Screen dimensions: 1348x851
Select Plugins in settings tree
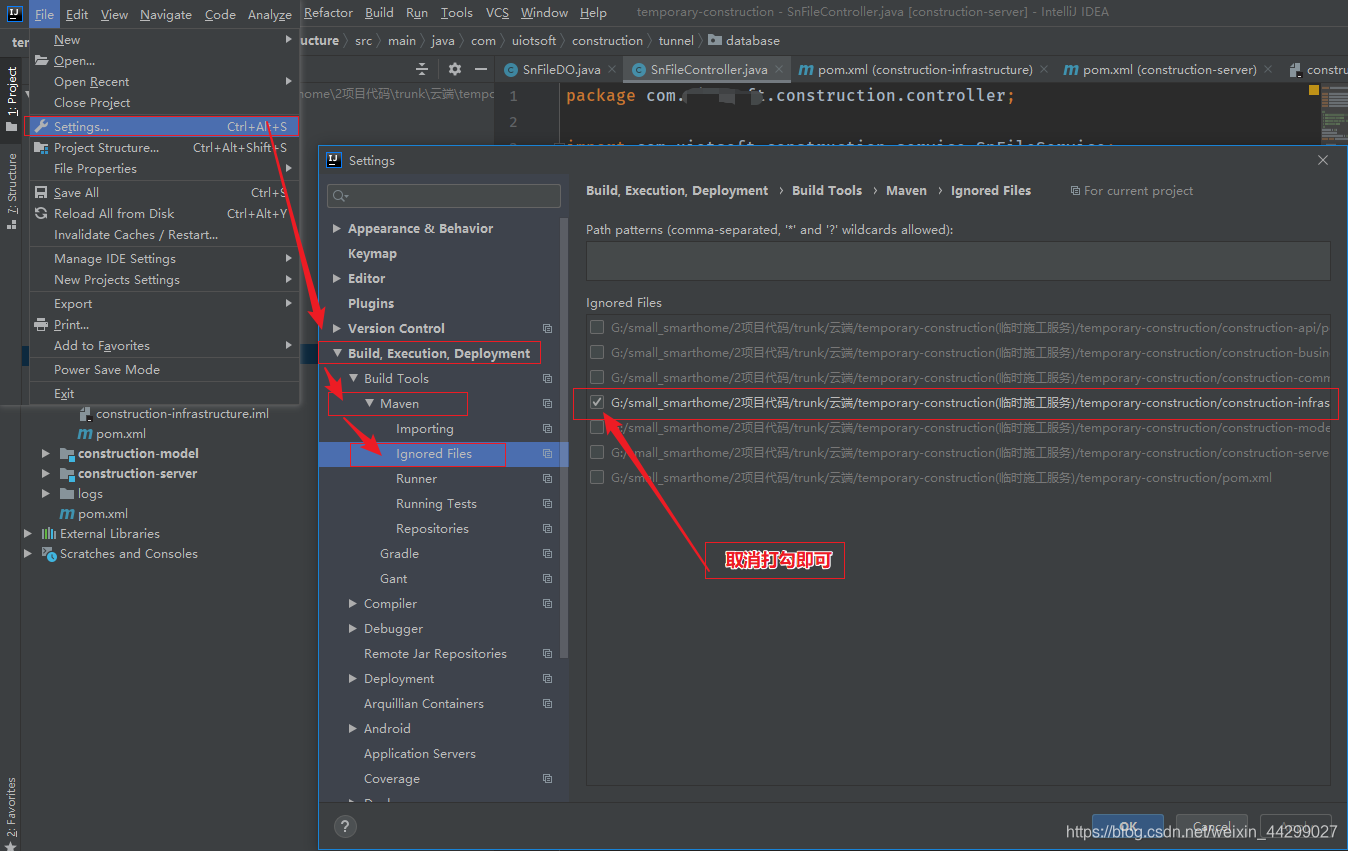371,303
